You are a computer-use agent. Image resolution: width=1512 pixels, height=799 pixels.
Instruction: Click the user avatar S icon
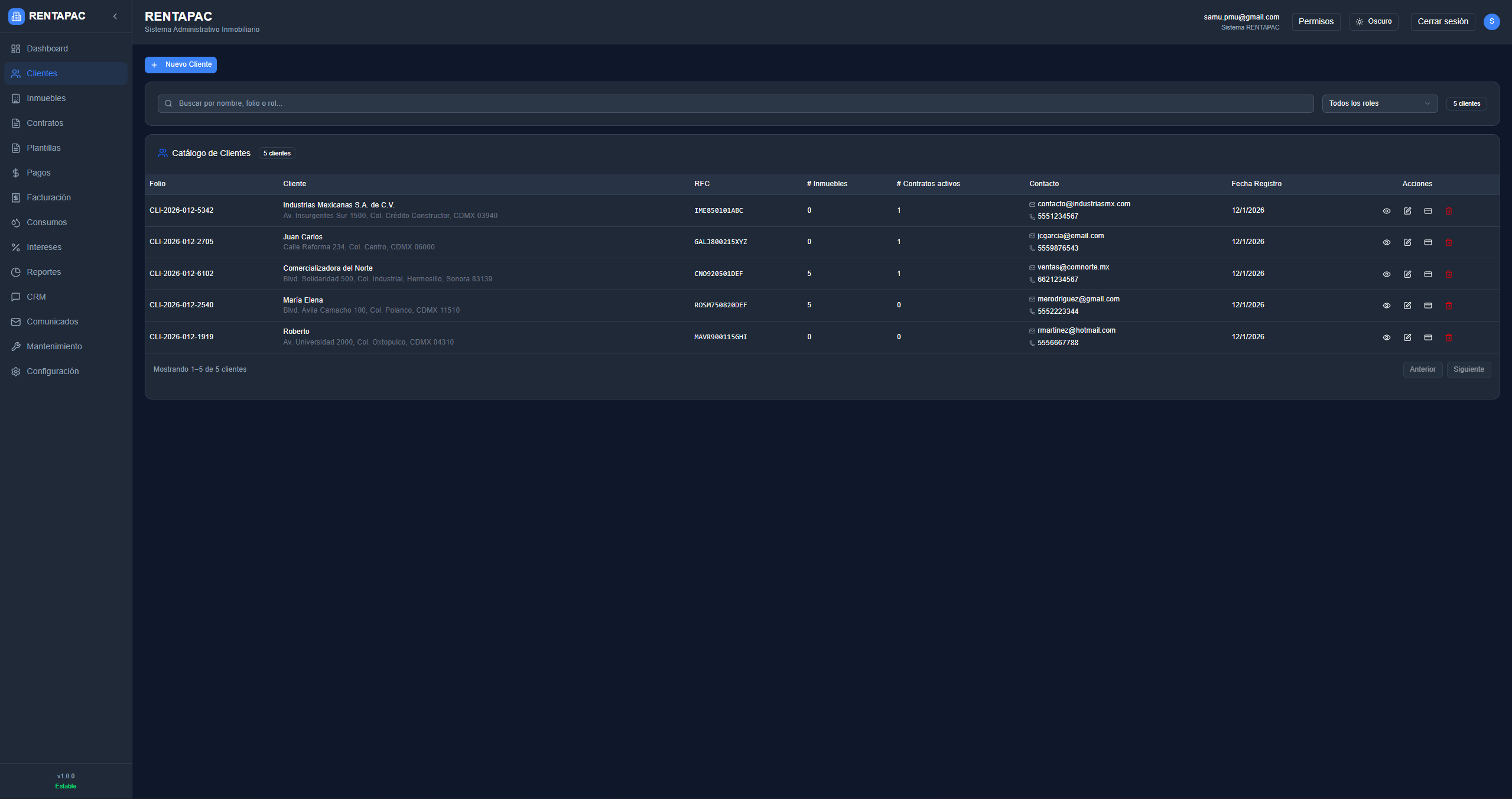[1491, 21]
